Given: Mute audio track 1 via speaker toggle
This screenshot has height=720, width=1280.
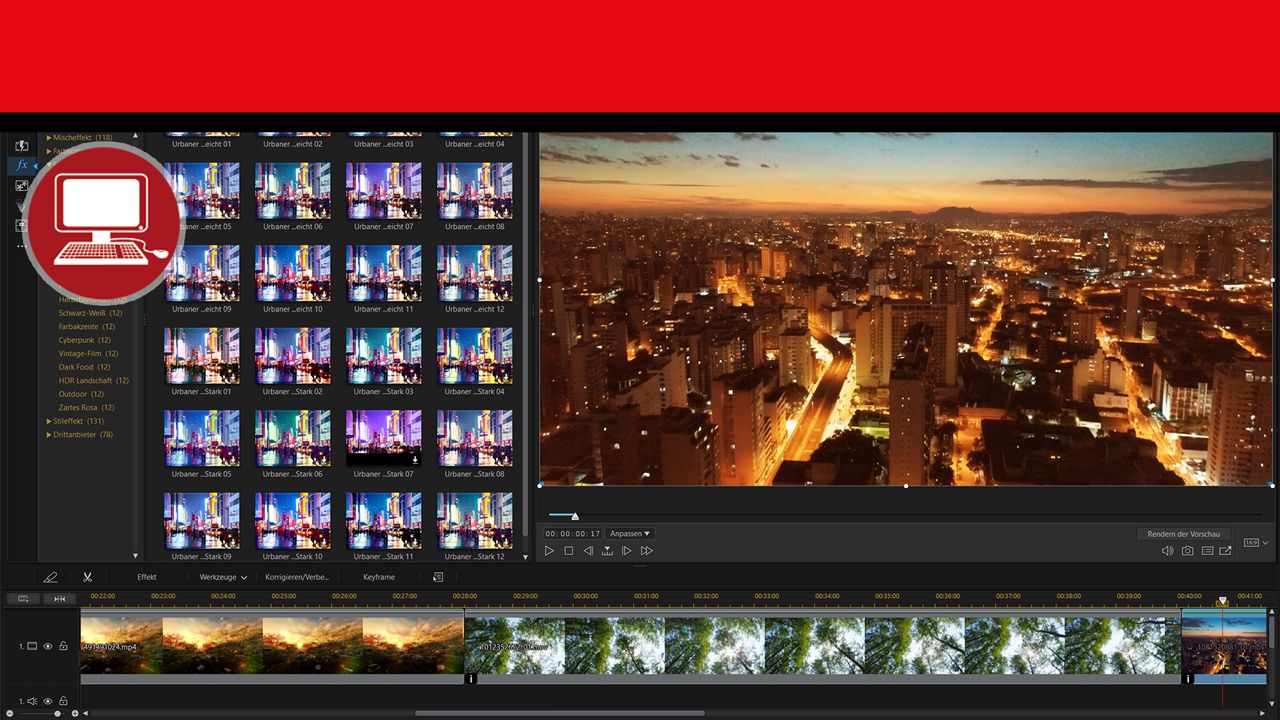Looking at the screenshot, I should click(x=30, y=701).
